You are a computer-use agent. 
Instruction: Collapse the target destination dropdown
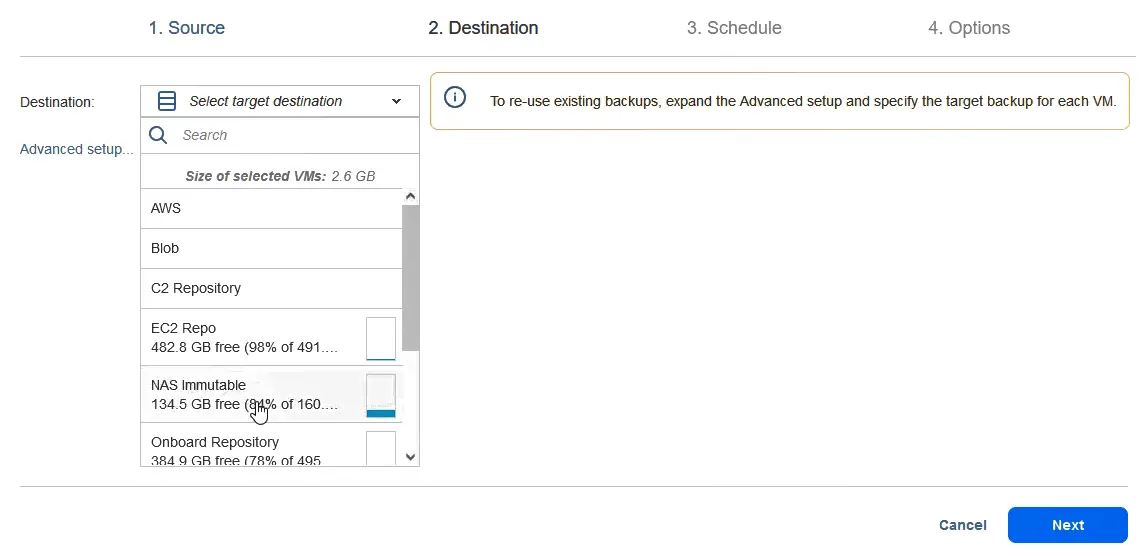(x=396, y=101)
